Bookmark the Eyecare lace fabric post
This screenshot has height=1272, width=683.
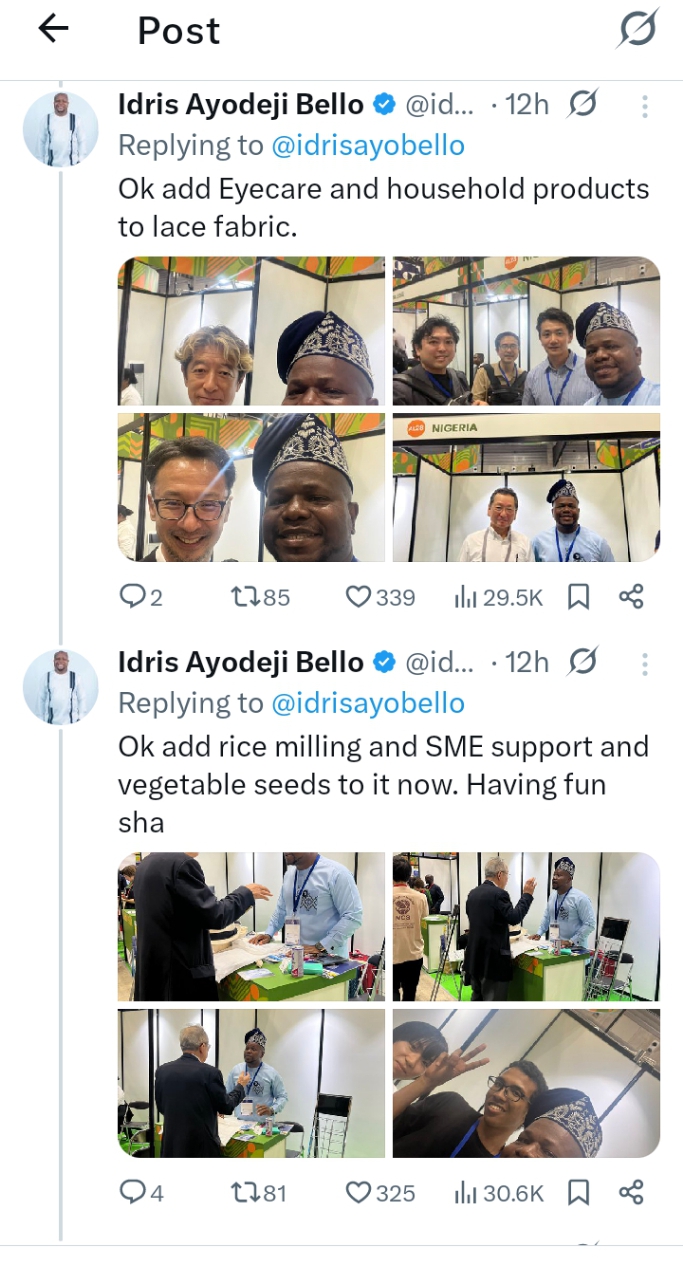pyautogui.click(x=579, y=597)
